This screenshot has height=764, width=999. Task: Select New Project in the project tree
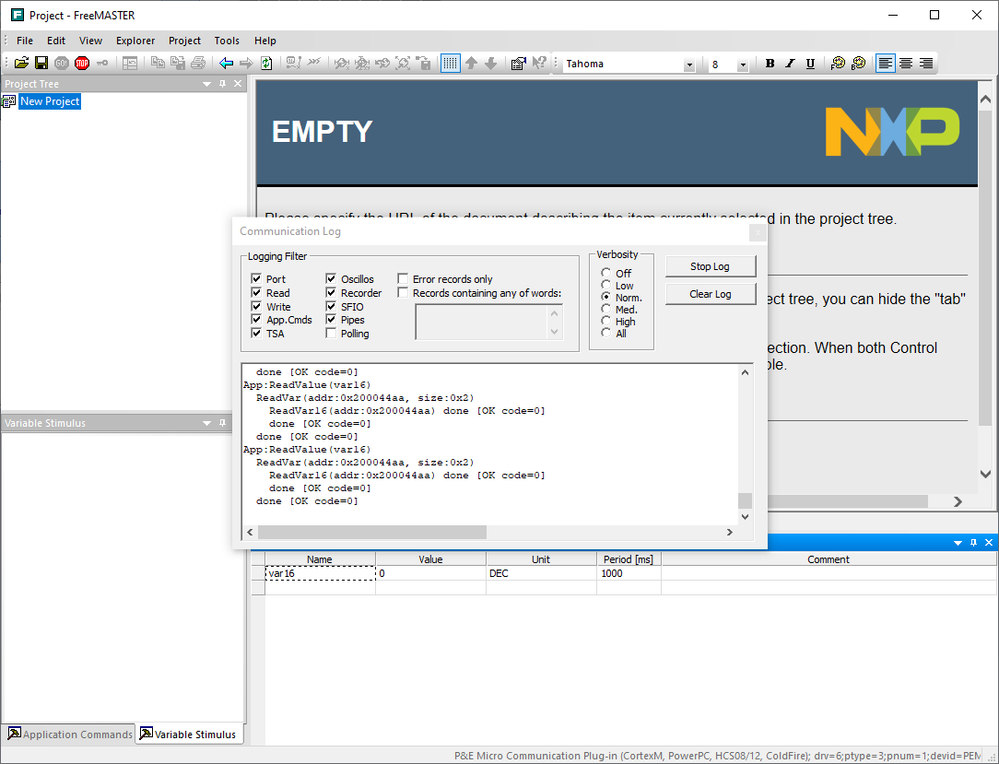(x=50, y=101)
